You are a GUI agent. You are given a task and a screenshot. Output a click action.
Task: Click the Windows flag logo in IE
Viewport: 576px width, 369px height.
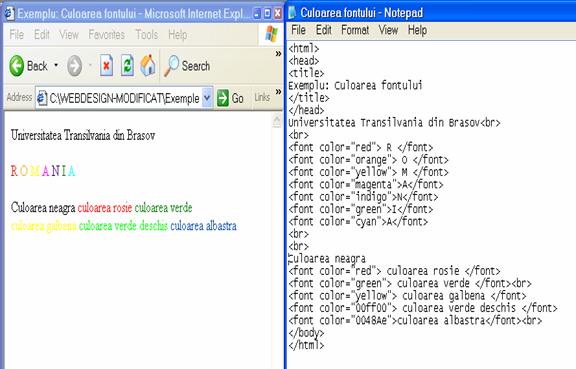(271, 34)
